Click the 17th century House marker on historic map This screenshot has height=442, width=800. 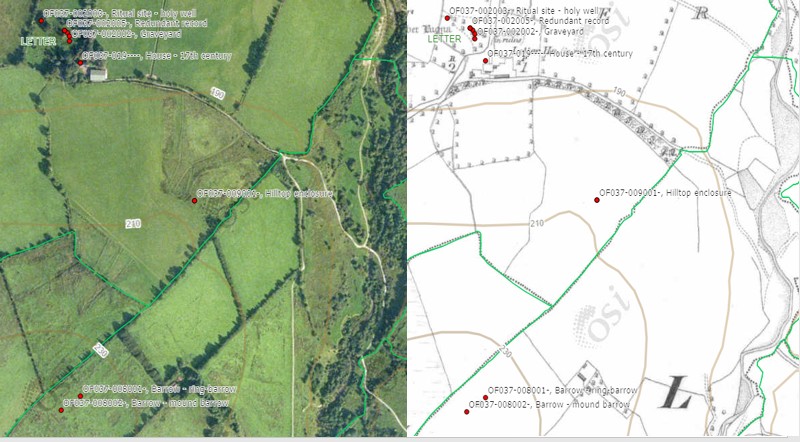pos(485,60)
